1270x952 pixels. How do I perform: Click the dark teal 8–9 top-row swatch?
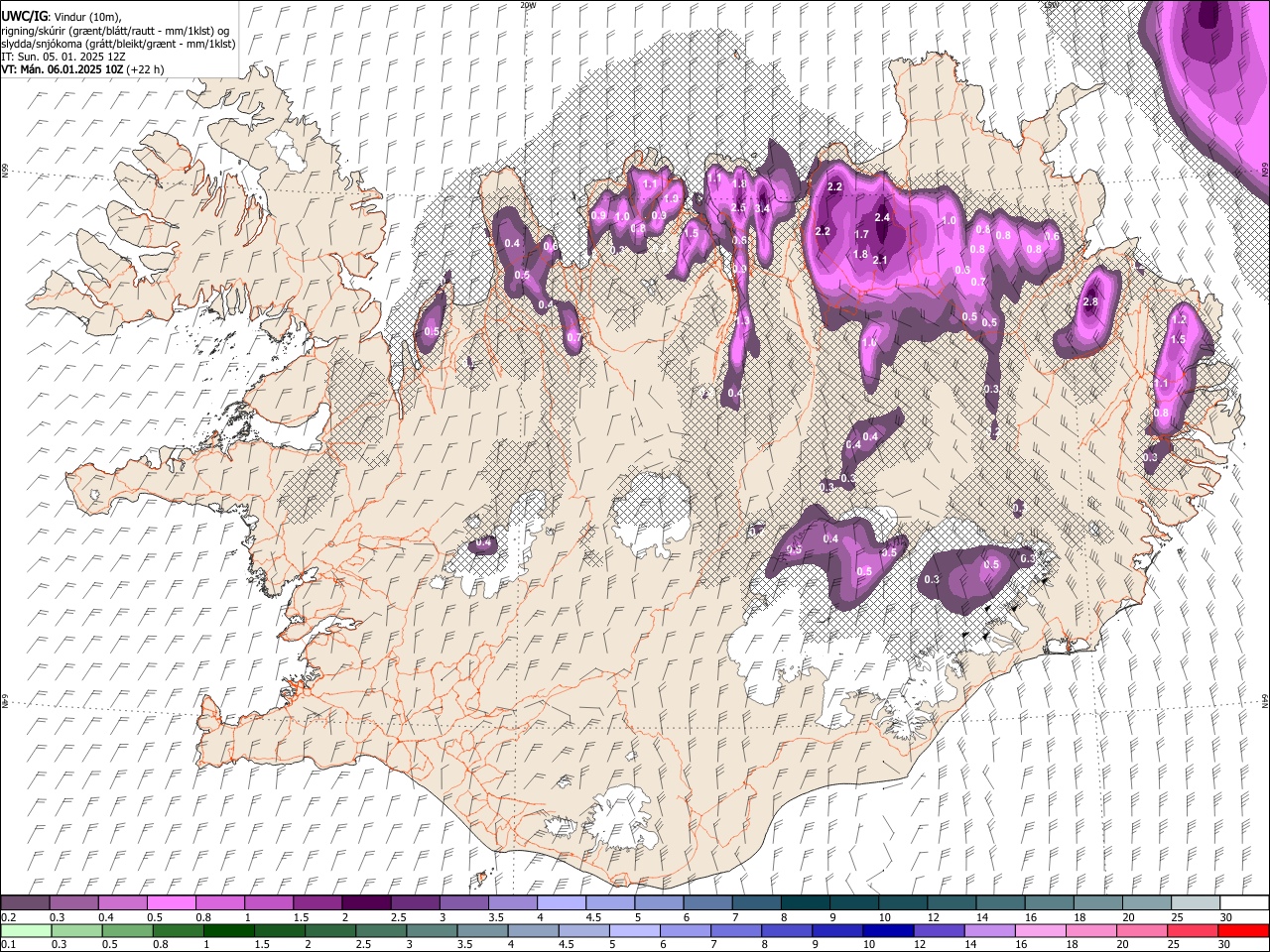point(804,903)
